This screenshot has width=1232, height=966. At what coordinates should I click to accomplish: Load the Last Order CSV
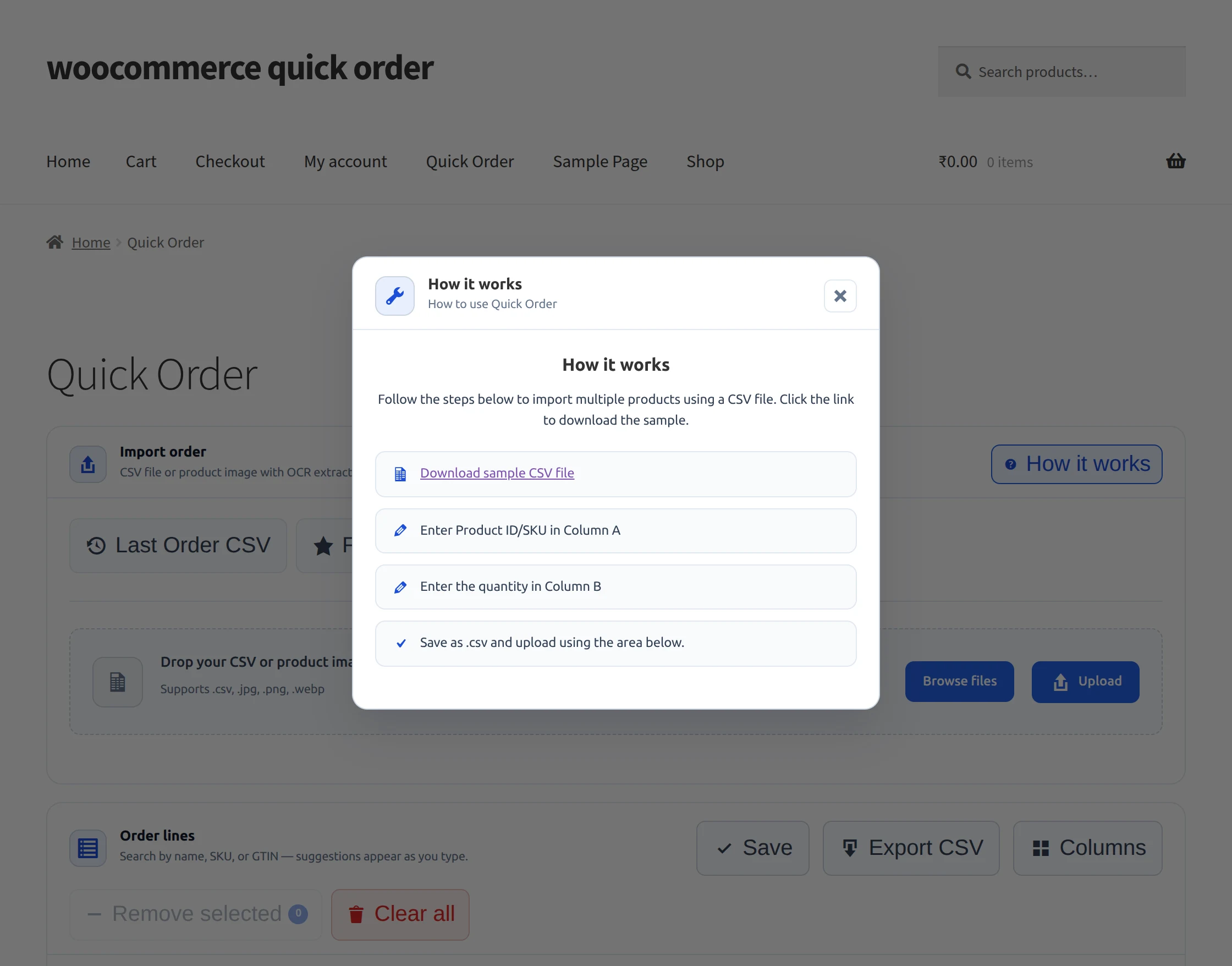[x=178, y=546]
